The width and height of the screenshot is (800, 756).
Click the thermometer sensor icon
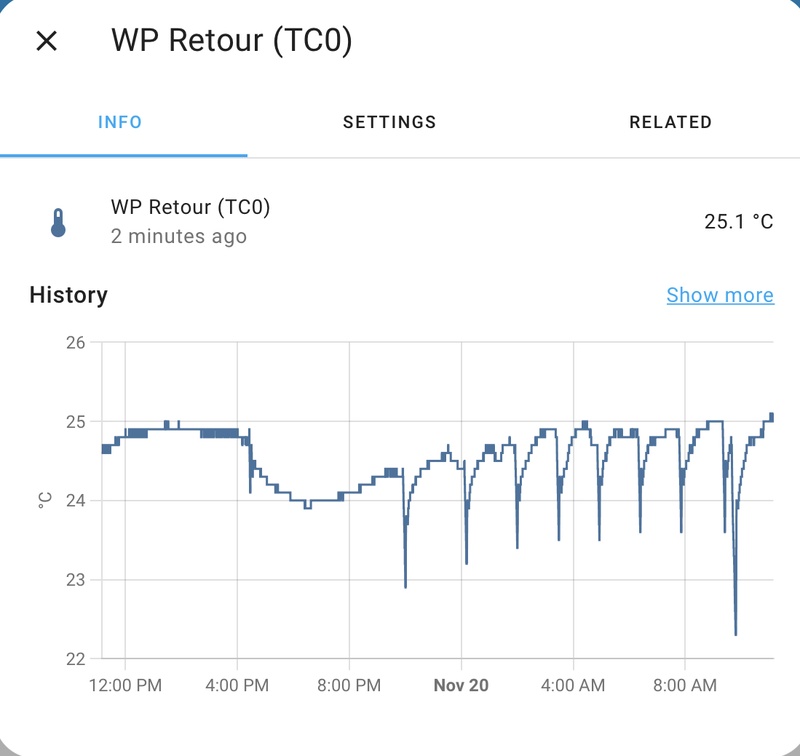coord(58,222)
